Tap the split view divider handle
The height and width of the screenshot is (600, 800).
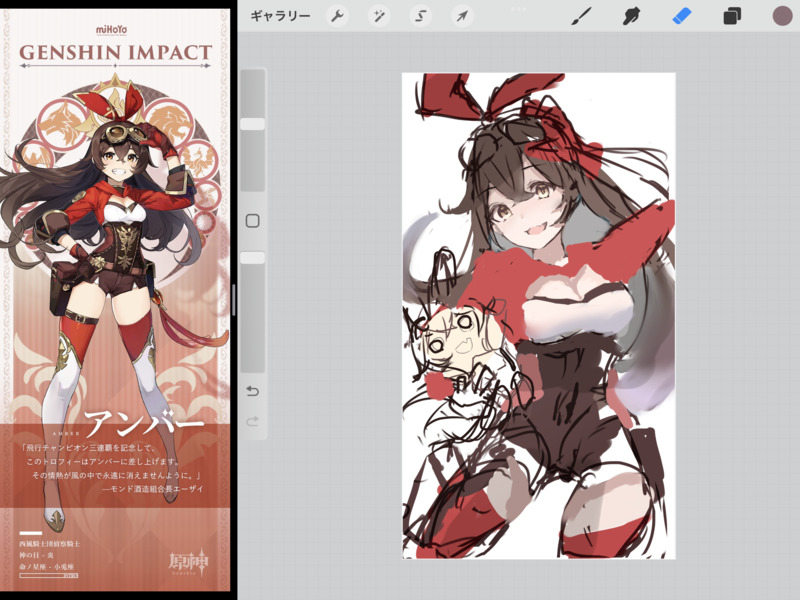click(x=234, y=300)
